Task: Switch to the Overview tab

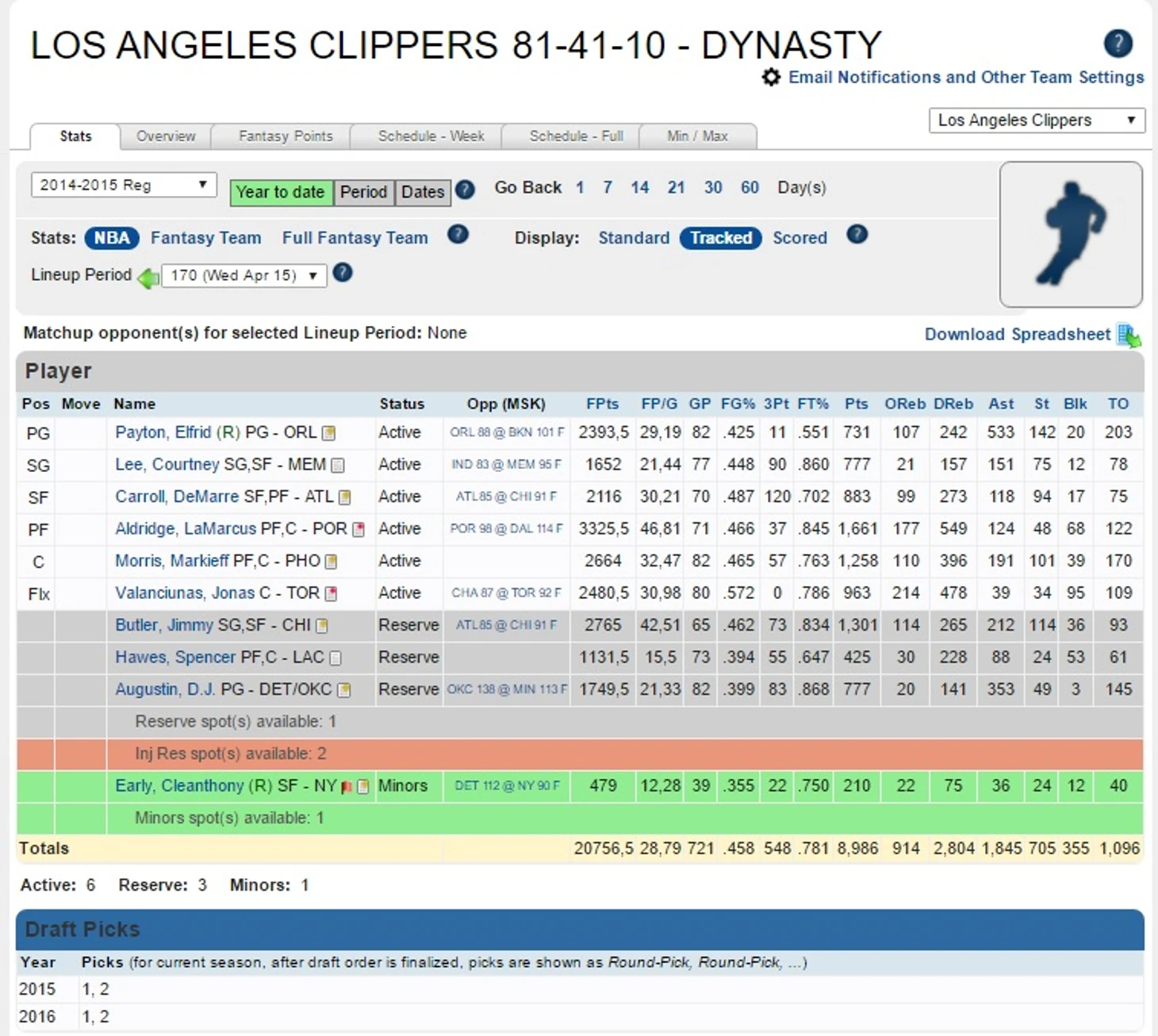Action: coord(166,136)
